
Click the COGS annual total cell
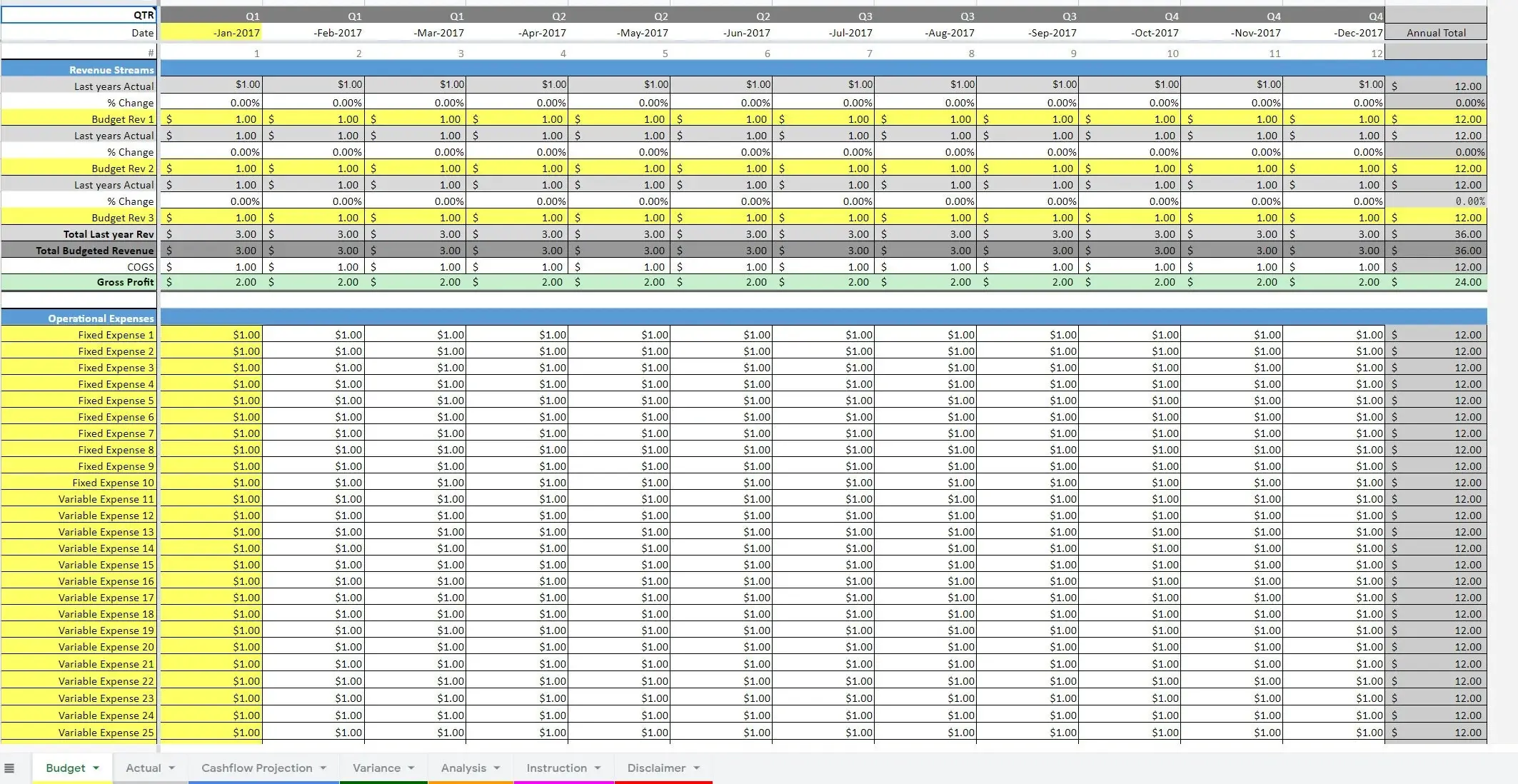(1435, 266)
